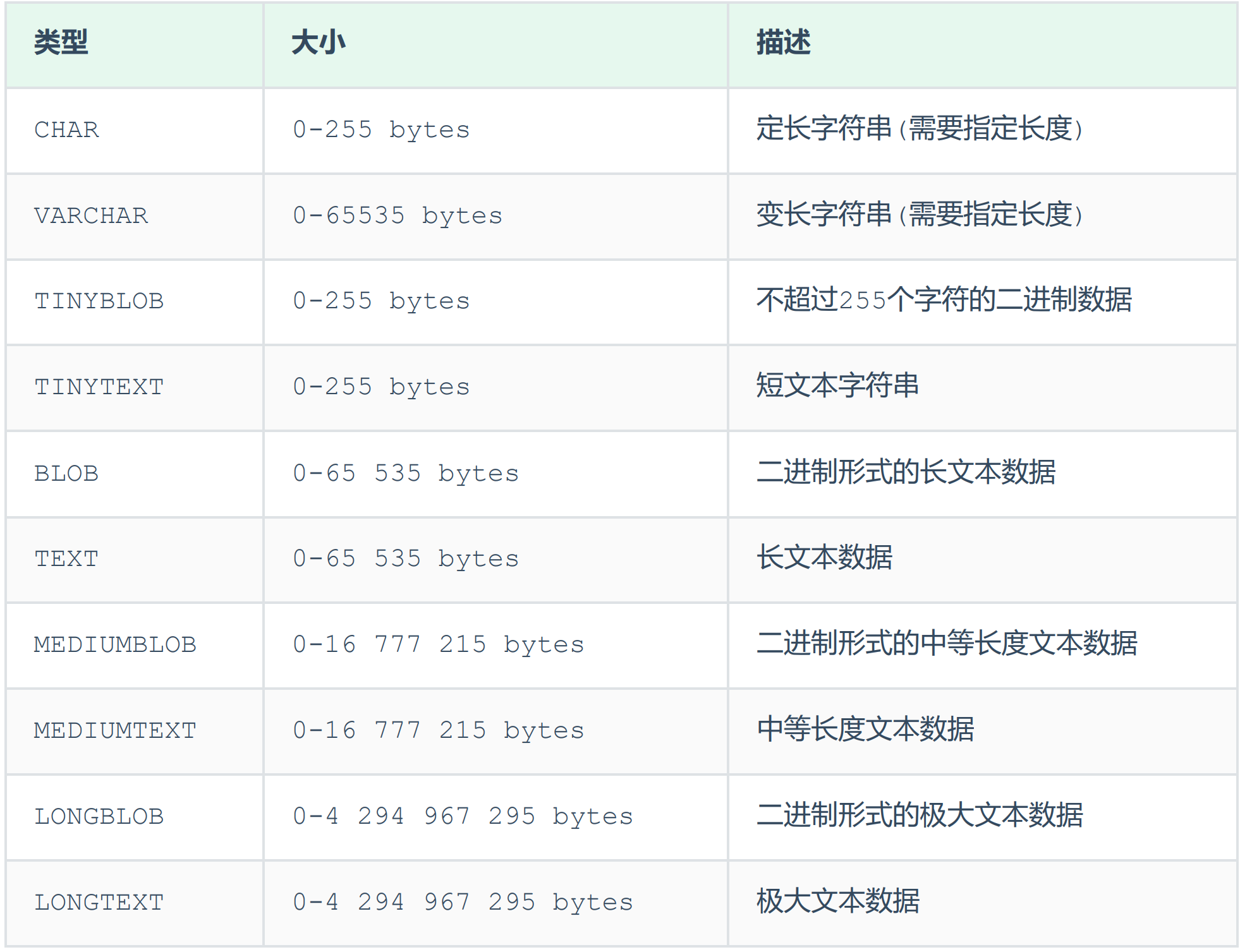Screen dimensions: 1240x952
Task: Select the LONGTEXT type cell
Action: 99,902
